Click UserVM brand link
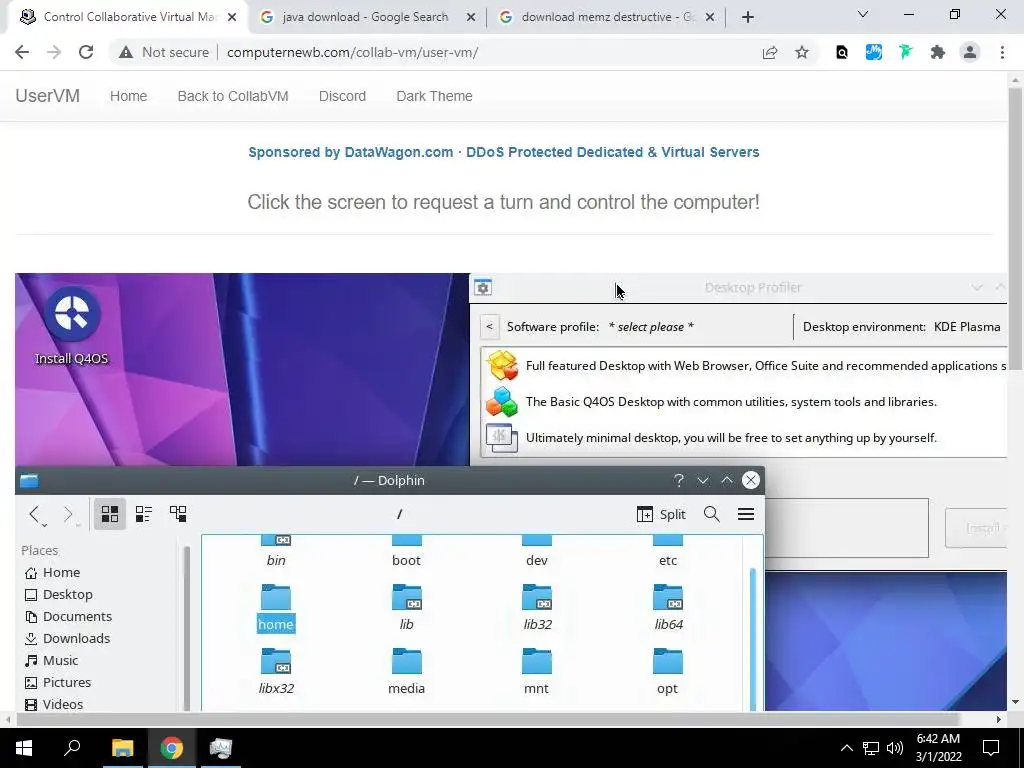 pyautogui.click(x=48, y=96)
